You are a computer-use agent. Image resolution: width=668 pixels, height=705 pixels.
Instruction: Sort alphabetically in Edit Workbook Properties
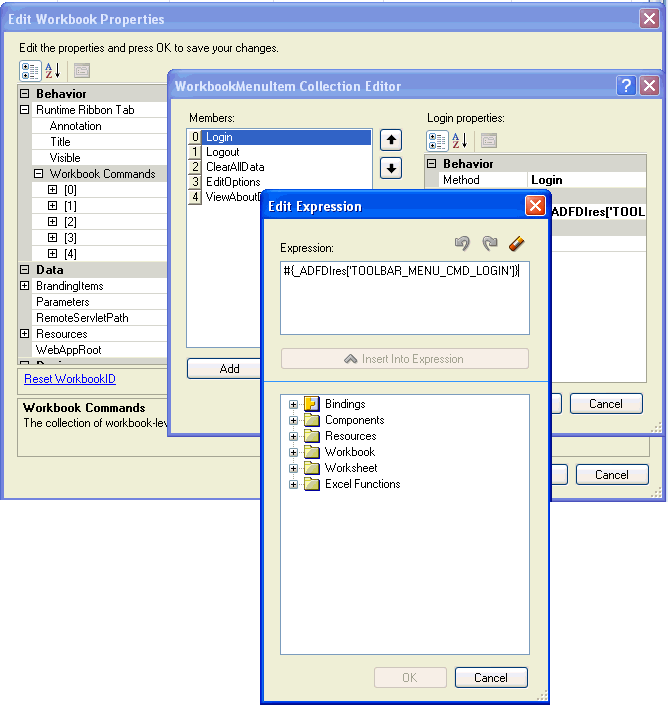tap(53, 71)
